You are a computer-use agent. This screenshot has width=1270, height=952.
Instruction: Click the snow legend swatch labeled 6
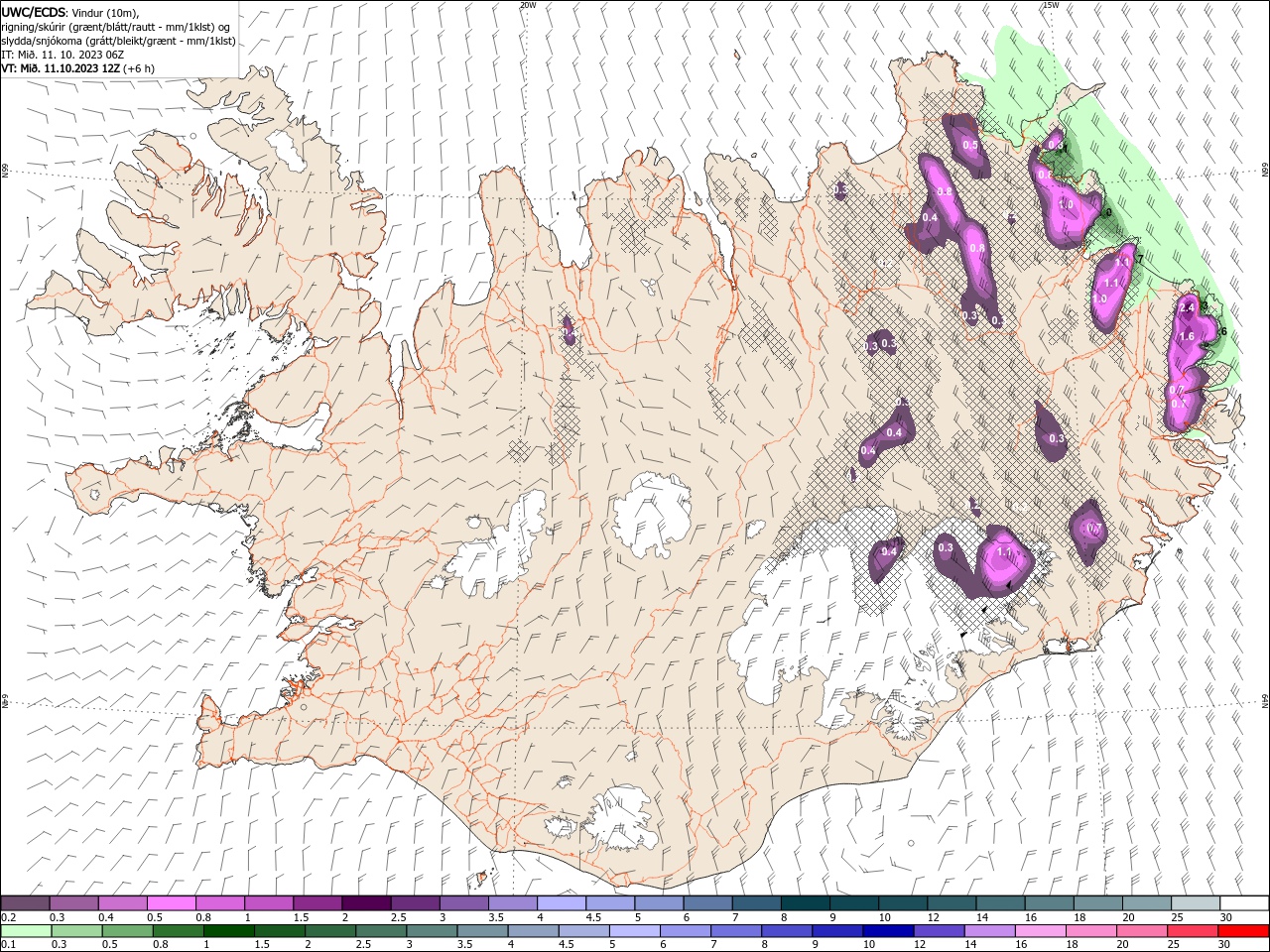(707, 903)
